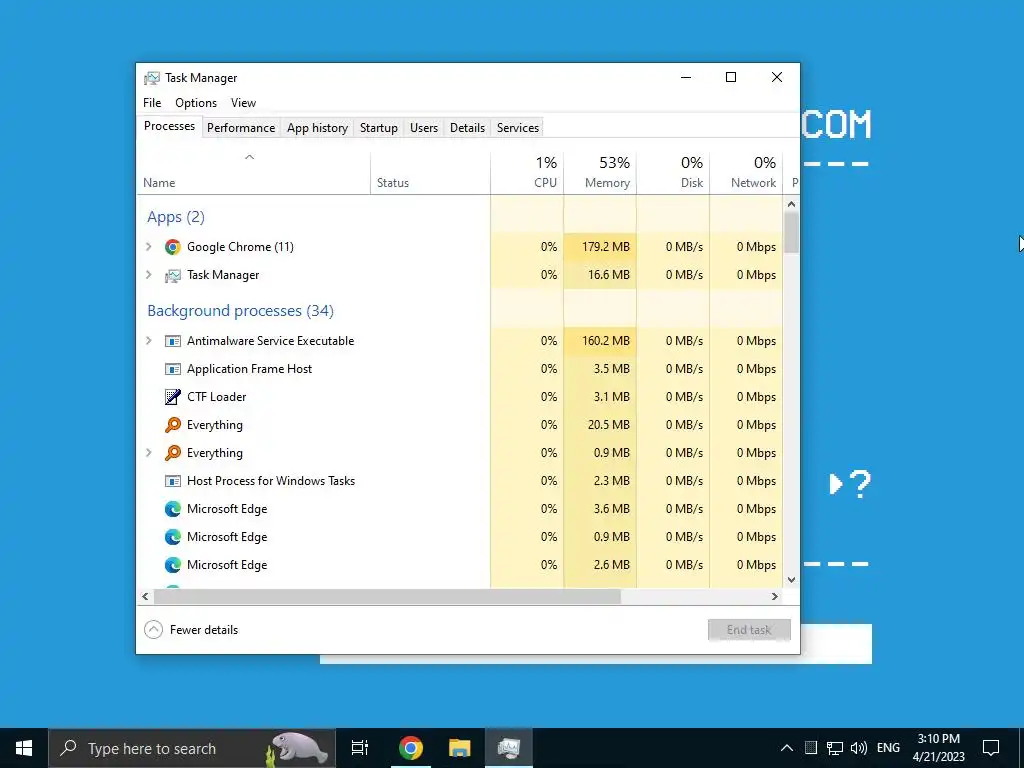Expand the Task Manager process group
The image size is (1024, 768).
pos(149,275)
